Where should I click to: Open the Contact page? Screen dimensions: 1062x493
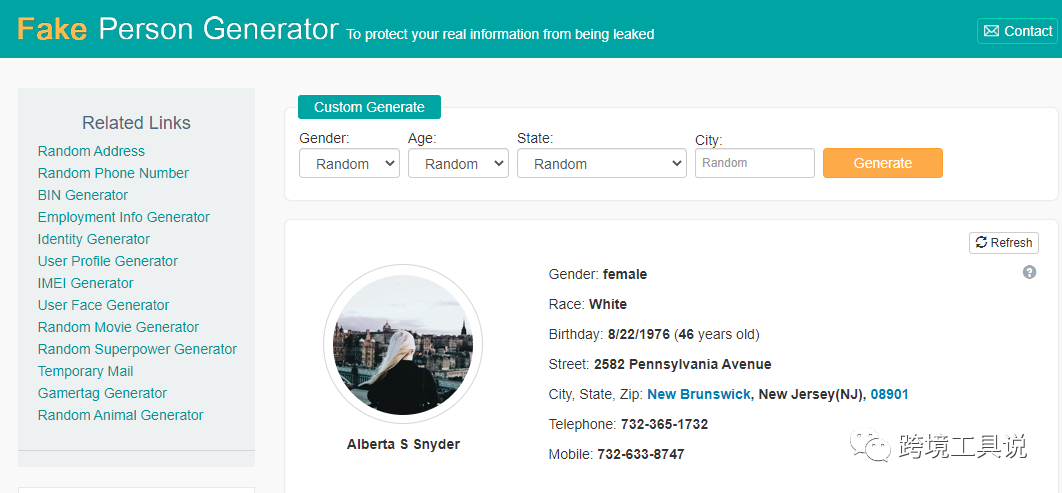click(1017, 31)
